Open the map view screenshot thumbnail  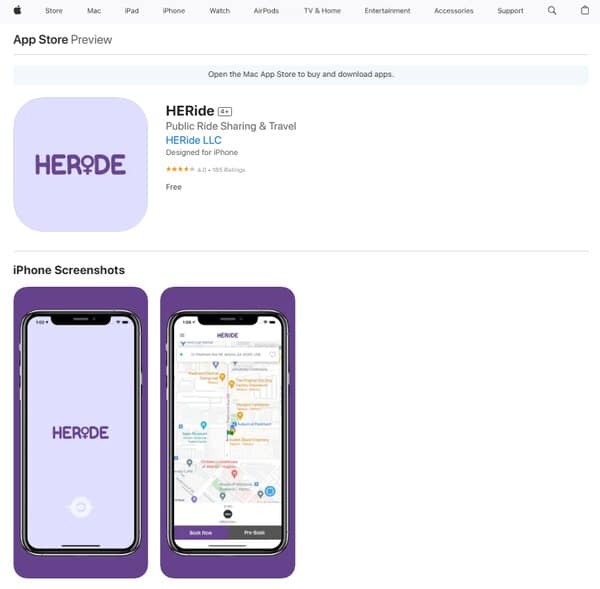click(228, 432)
